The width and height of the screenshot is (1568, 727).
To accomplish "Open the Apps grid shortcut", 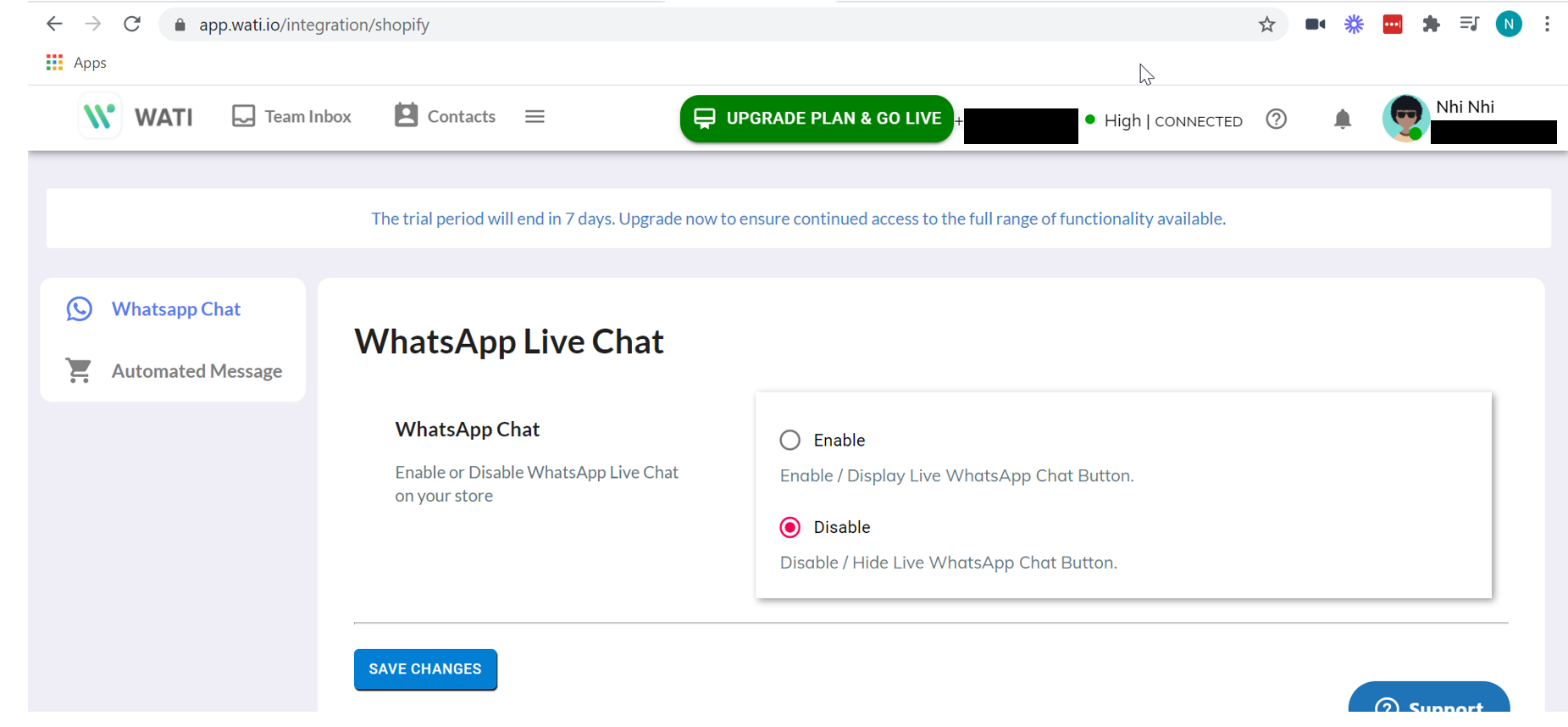I will (x=76, y=63).
